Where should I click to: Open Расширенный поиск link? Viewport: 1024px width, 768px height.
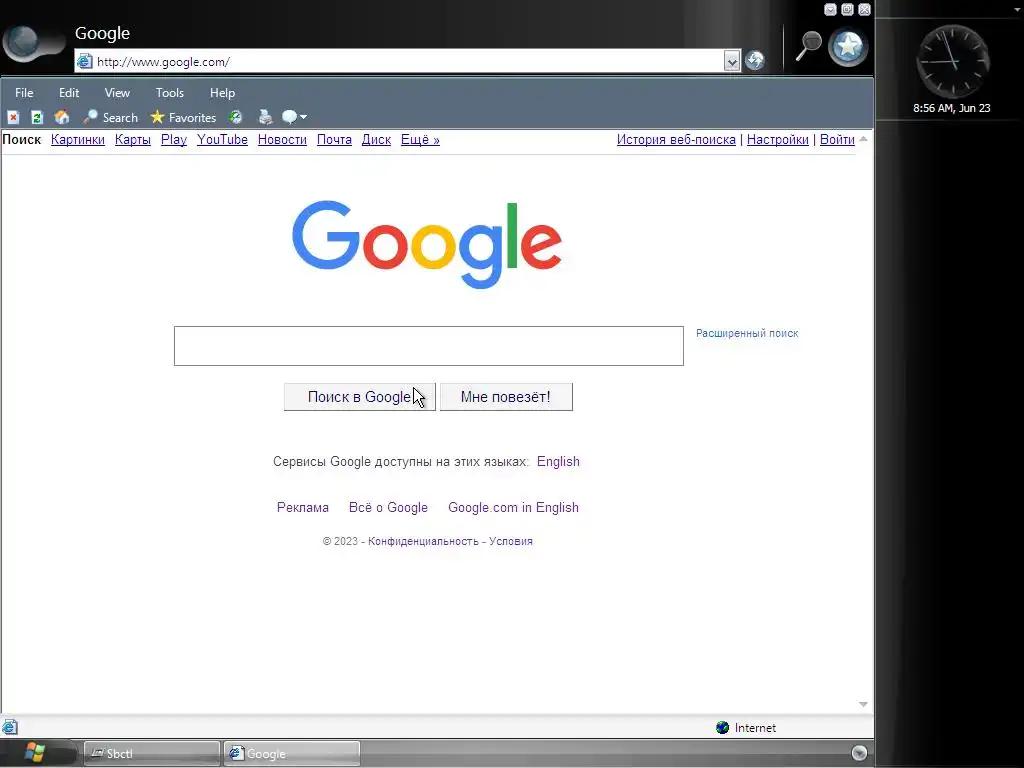click(x=747, y=333)
